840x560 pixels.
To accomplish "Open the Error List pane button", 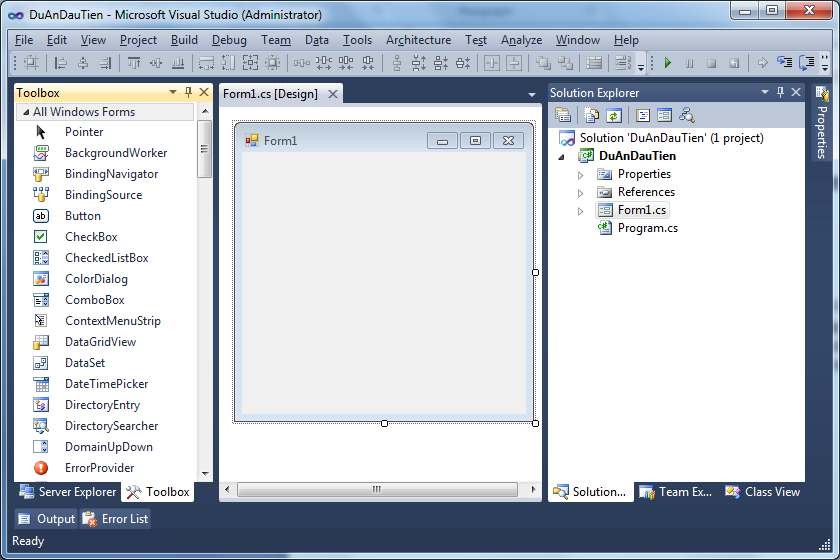I will 115,519.
